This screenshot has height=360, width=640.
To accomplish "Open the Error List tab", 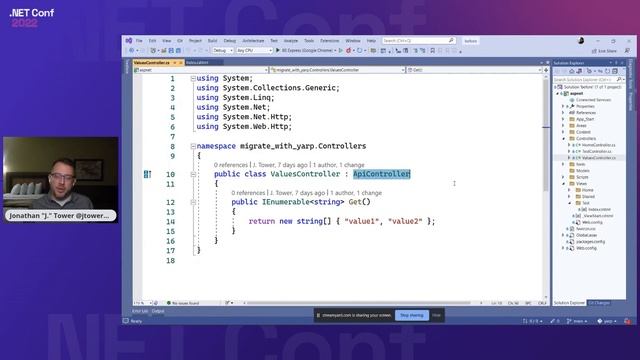I will pos(140,311).
